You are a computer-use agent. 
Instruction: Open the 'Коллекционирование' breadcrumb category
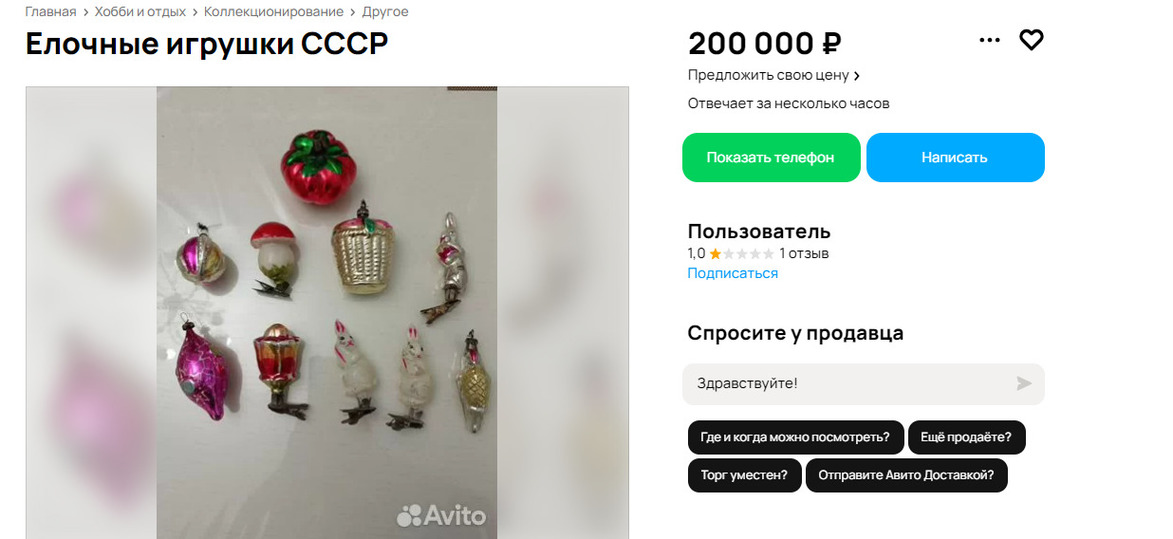point(274,12)
